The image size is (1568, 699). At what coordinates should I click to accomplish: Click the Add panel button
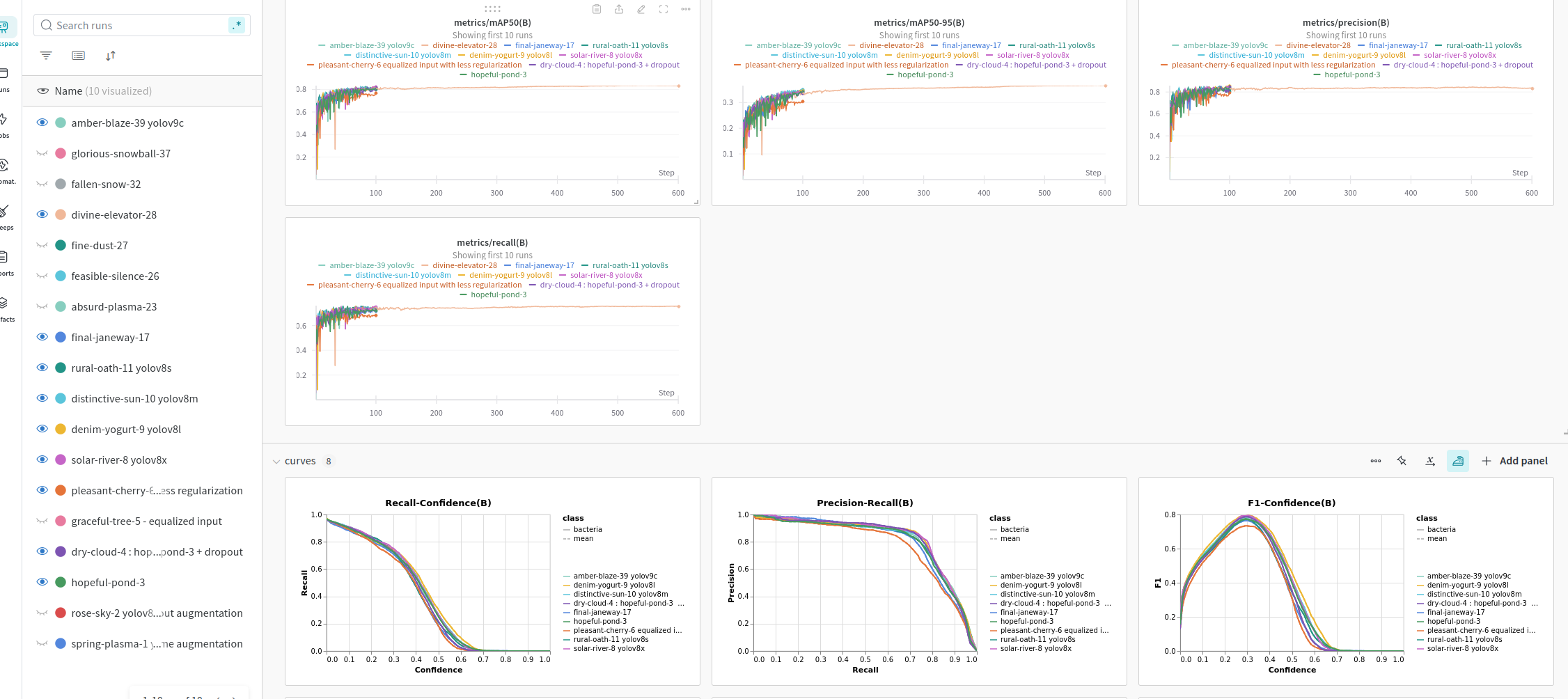[1514, 461]
